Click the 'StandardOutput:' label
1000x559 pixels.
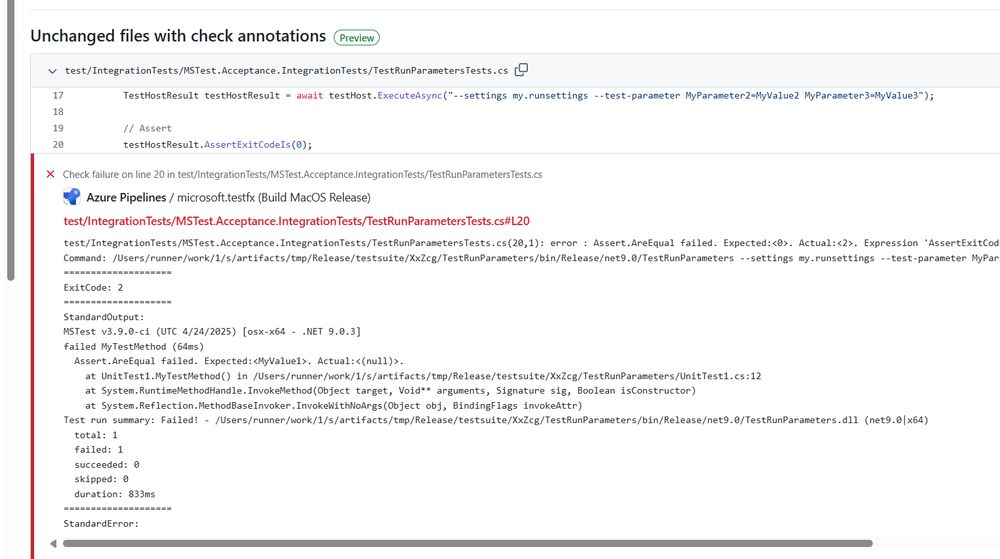coord(103,317)
